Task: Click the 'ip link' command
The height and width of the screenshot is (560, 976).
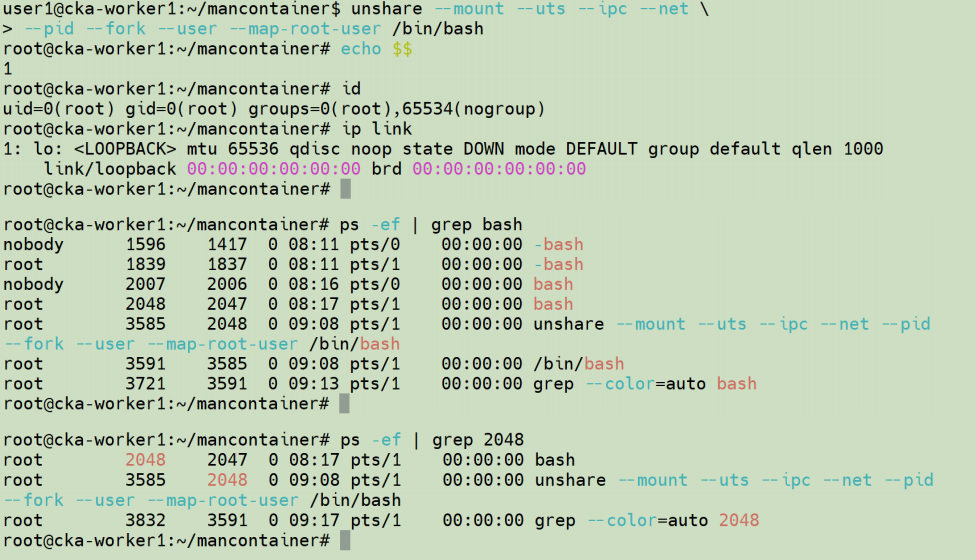Action: 376,129
